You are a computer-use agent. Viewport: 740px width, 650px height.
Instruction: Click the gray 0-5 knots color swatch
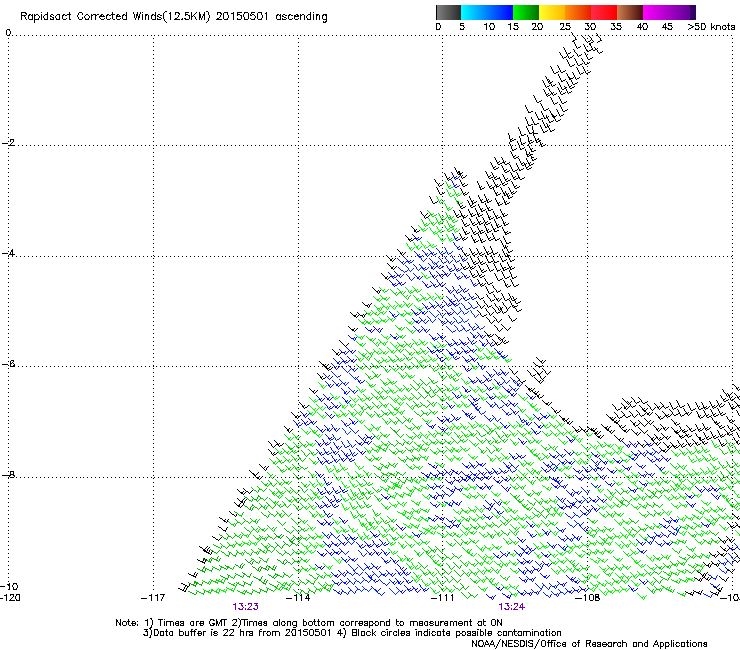coord(448,12)
